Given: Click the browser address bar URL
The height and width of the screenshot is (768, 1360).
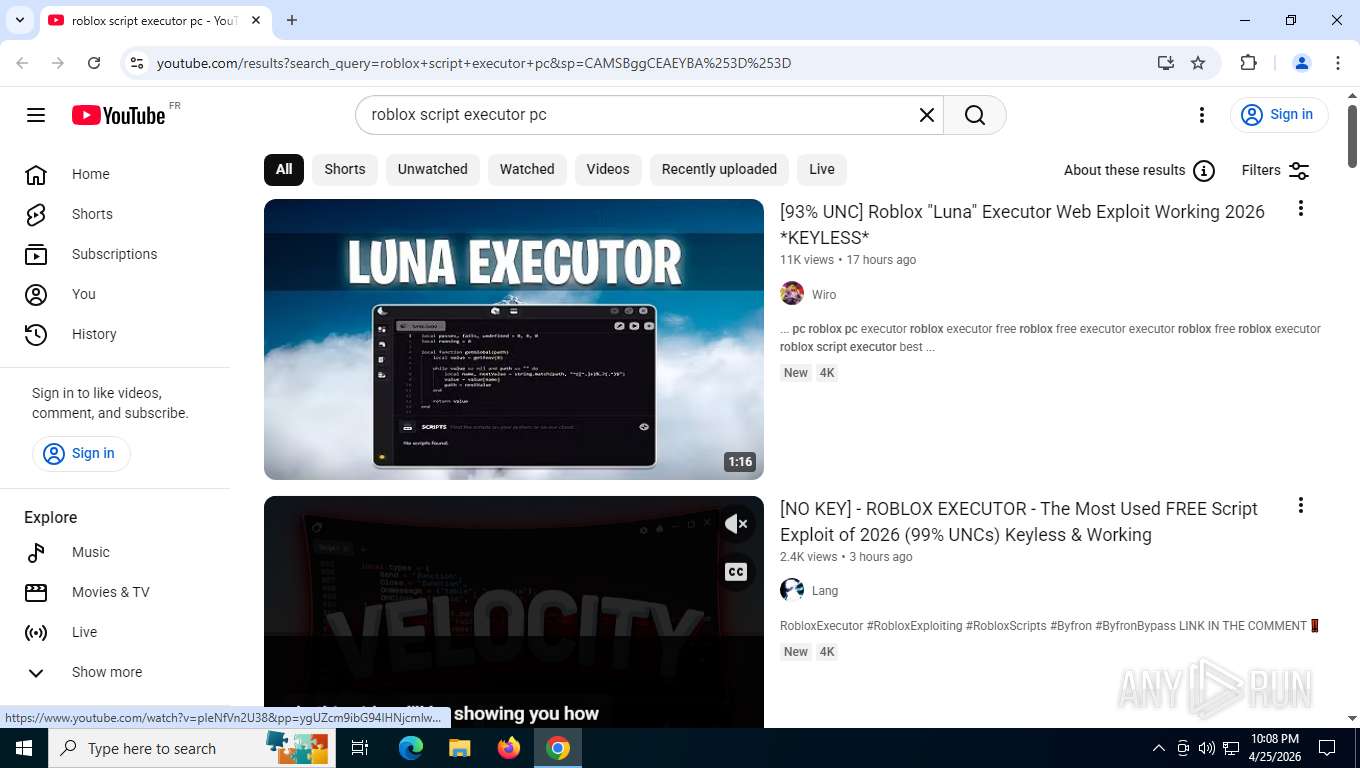Looking at the screenshot, I should point(474,63).
